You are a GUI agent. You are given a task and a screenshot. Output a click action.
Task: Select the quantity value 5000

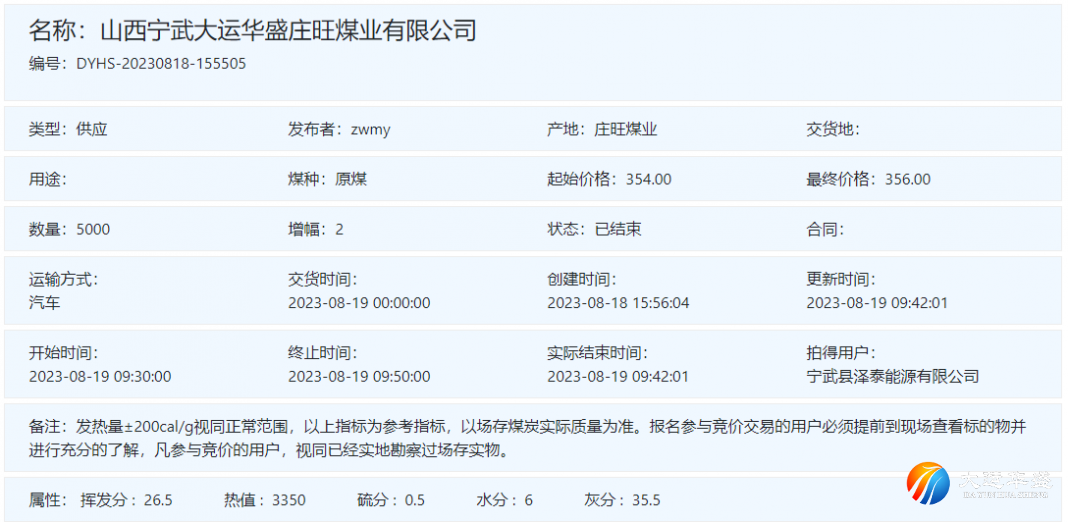tap(93, 229)
